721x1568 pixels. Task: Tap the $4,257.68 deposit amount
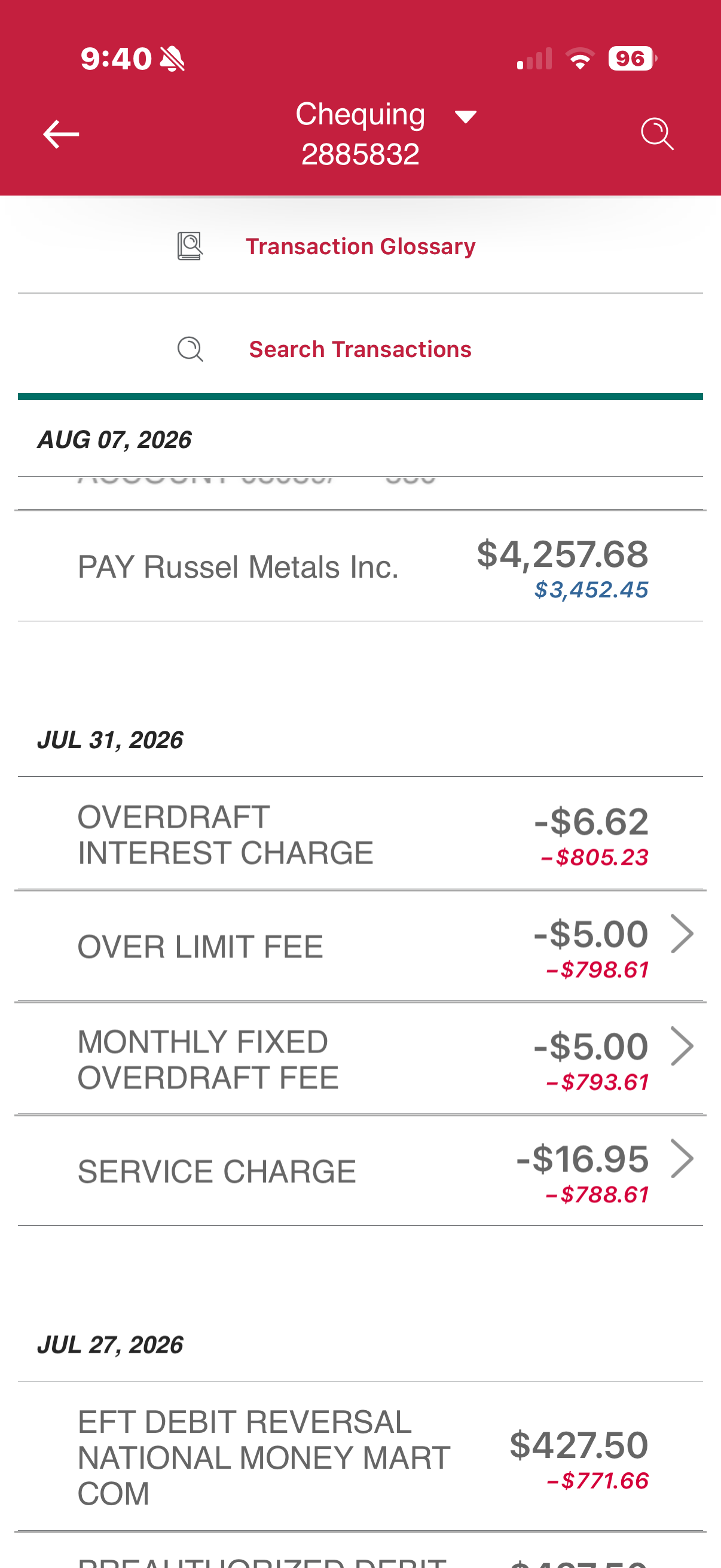pyautogui.click(x=562, y=554)
